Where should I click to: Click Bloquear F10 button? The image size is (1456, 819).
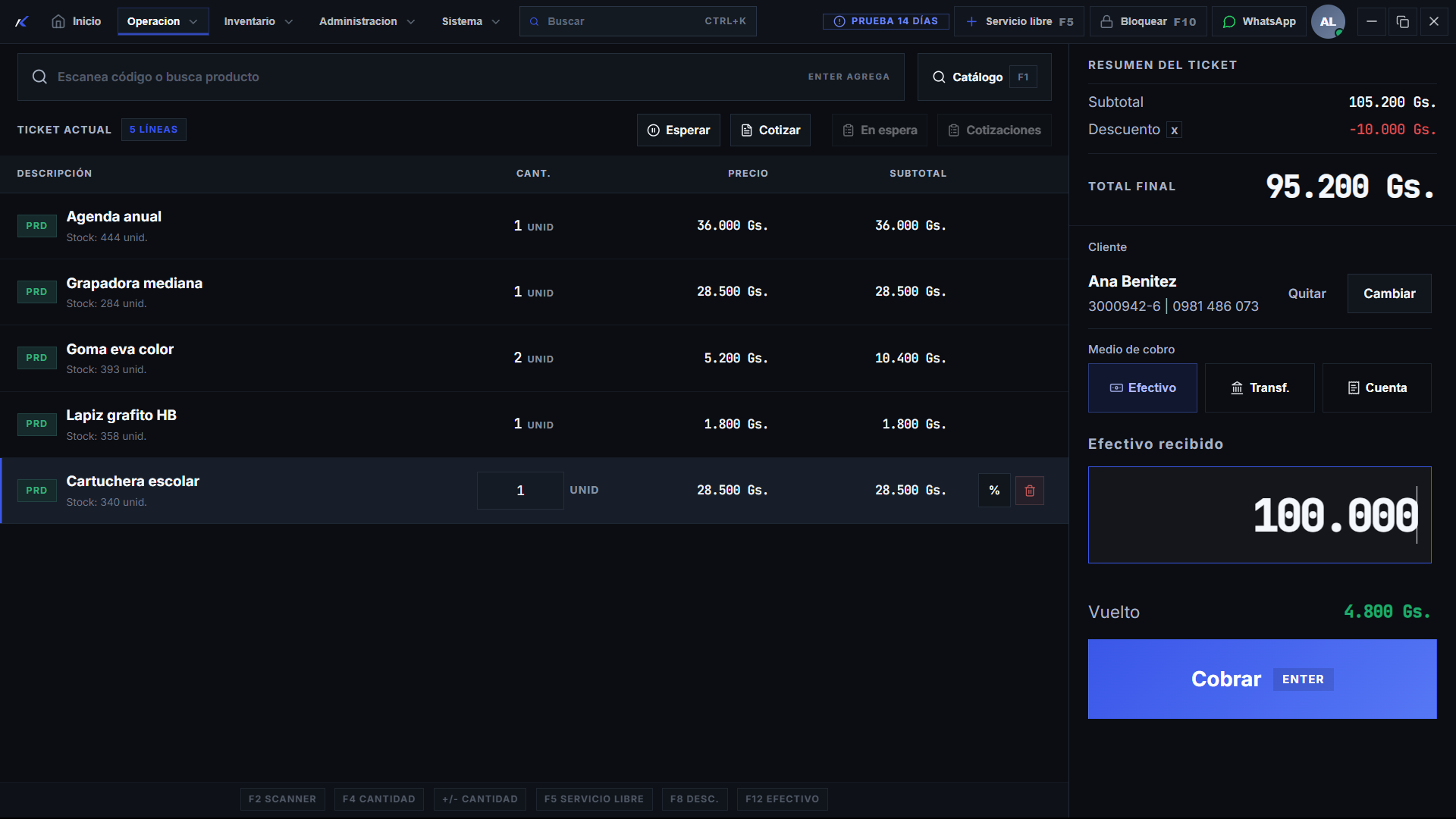coord(1148,21)
